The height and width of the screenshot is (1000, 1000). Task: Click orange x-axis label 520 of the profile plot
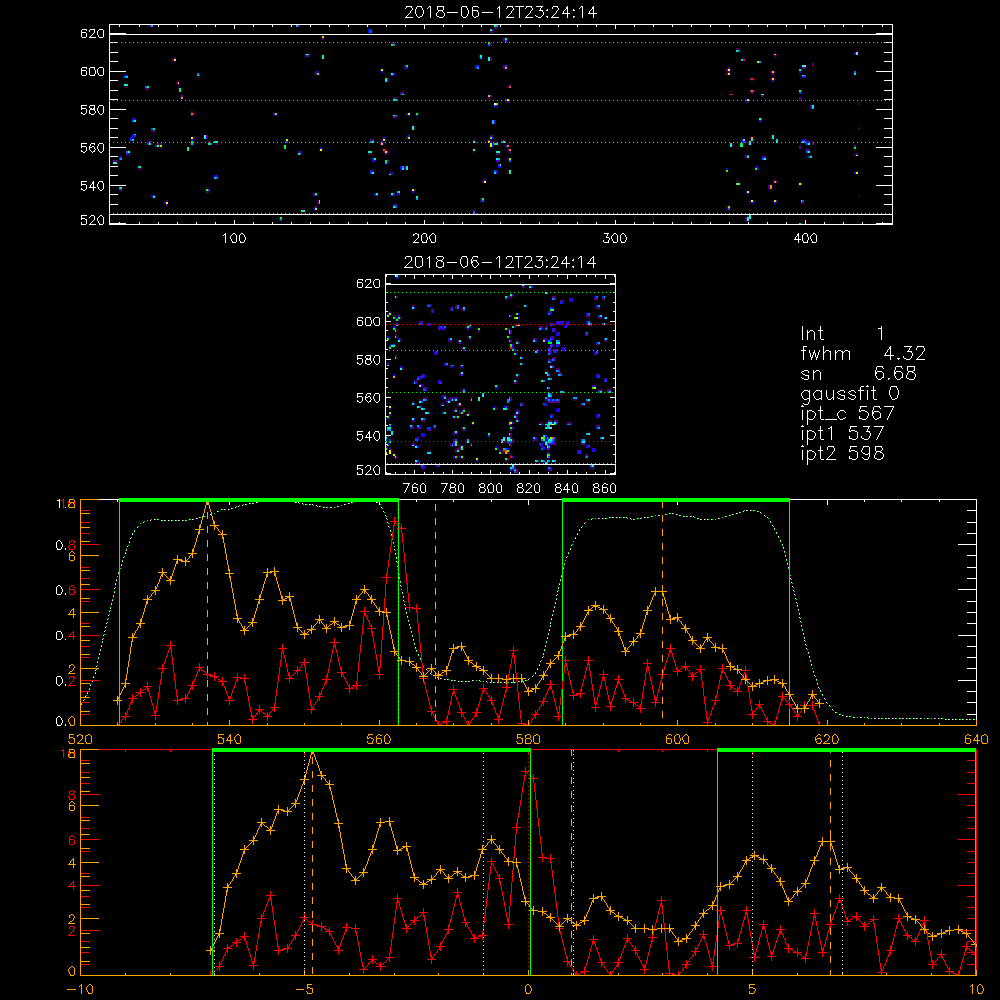pos(80,740)
